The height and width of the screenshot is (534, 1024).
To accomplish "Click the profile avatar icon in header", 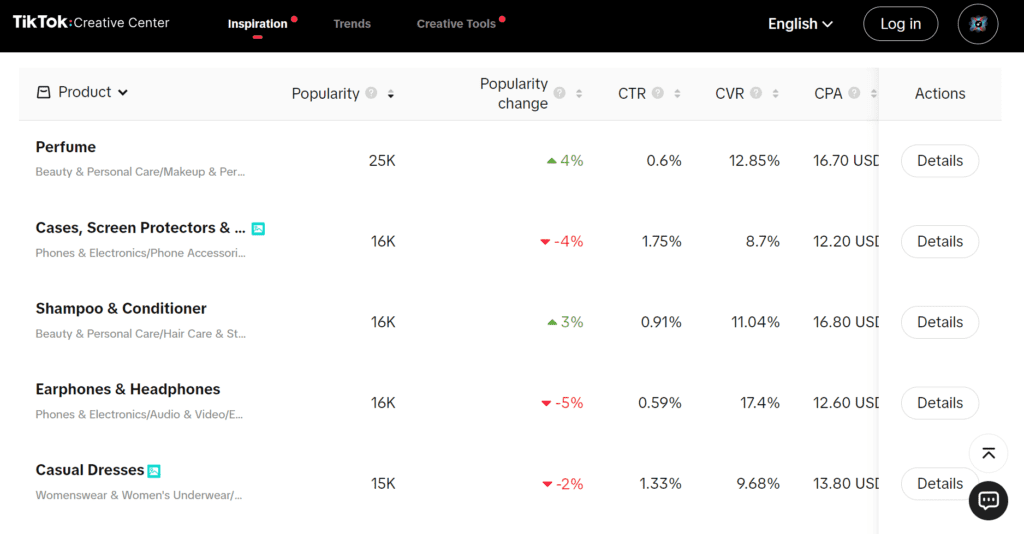I will (x=977, y=24).
